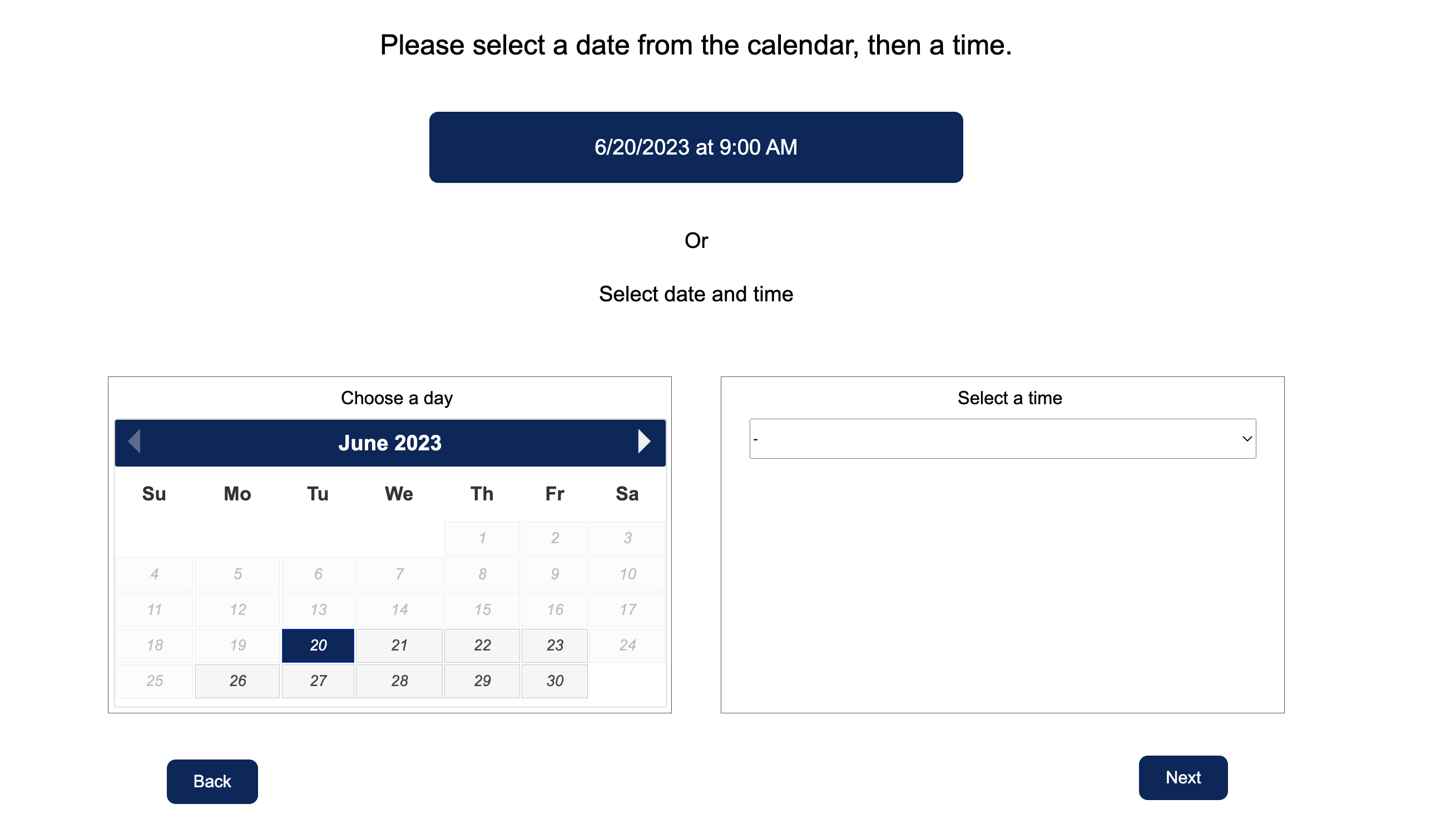This screenshot has width=1456, height=834.
Task: Select June 22 in calendar
Action: tap(482, 645)
